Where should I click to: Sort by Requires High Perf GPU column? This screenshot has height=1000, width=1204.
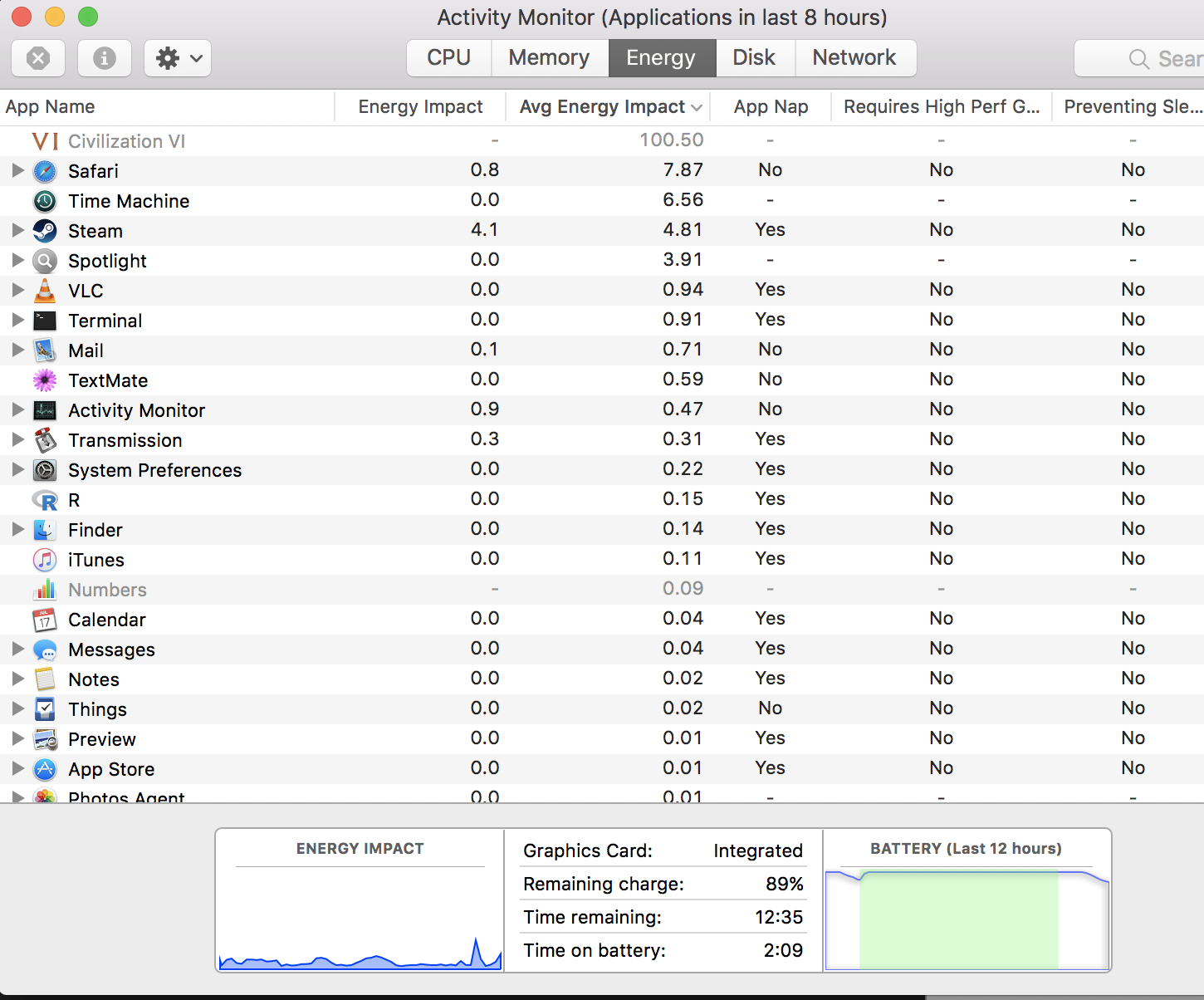942,107
